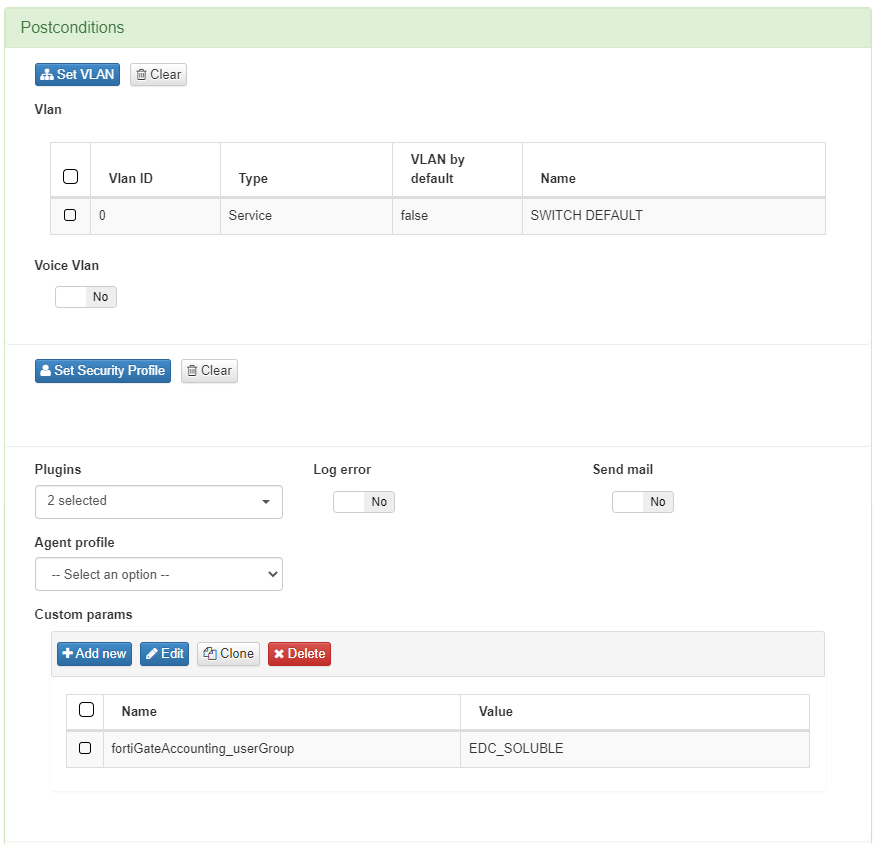Toggle the Voice Vlan switch
Image resolution: width=876 pixels, height=844 pixels.
point(86,297)
